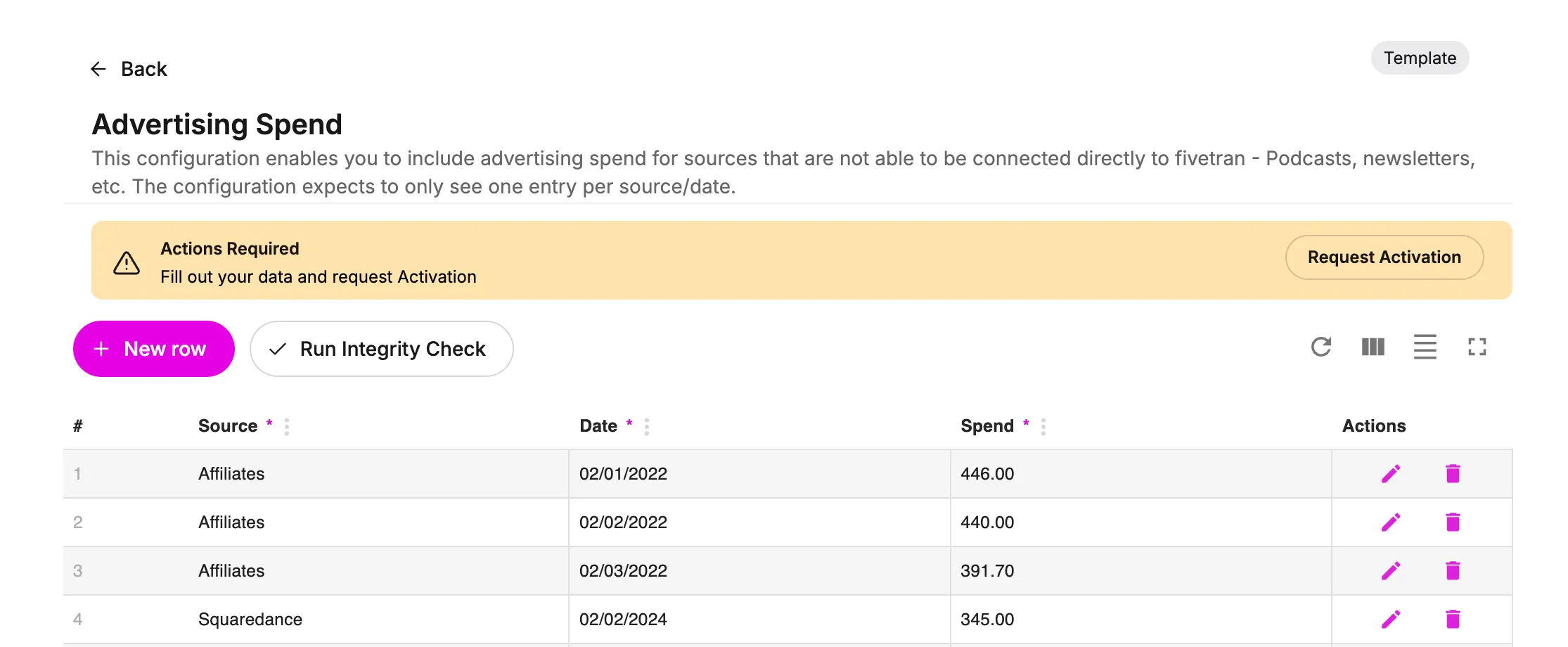Edit row 3 with spend 391.70
Viewport: 1568px width, 647px height.
tap(1391, 571)
